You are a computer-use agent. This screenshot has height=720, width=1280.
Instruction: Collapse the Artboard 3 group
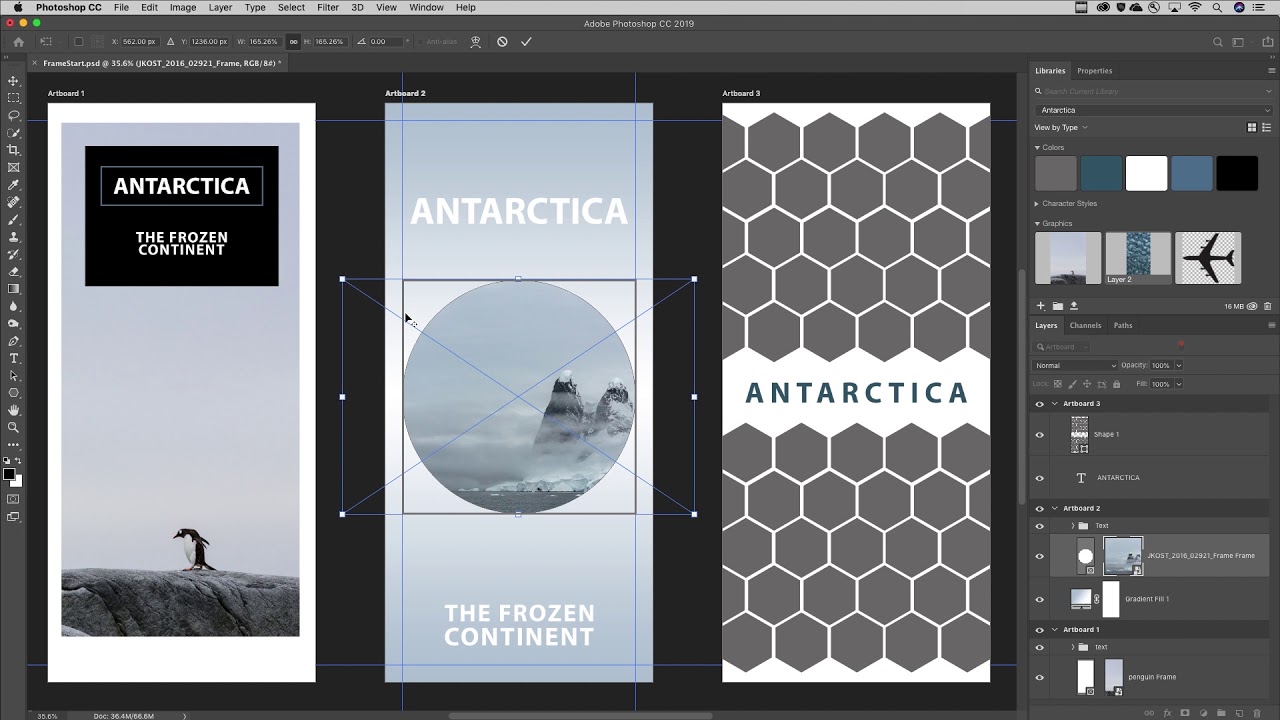1054,404
